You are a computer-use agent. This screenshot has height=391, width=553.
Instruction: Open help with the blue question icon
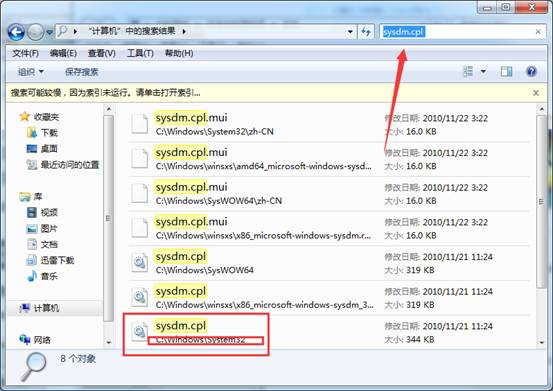click(531, 72)
